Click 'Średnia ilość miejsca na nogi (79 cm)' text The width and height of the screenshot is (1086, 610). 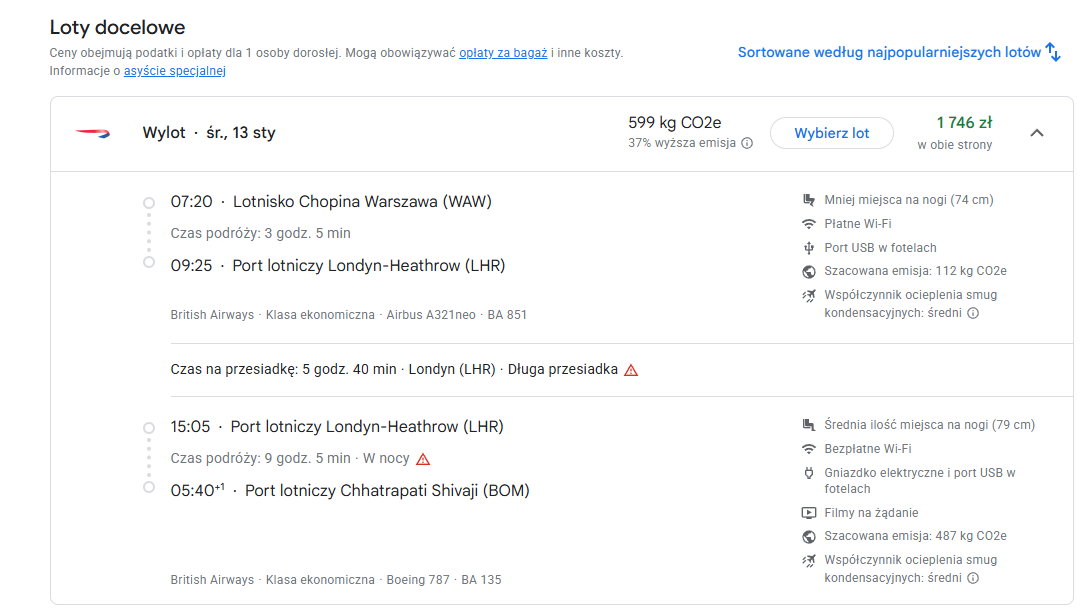click(x=929, y=425)
